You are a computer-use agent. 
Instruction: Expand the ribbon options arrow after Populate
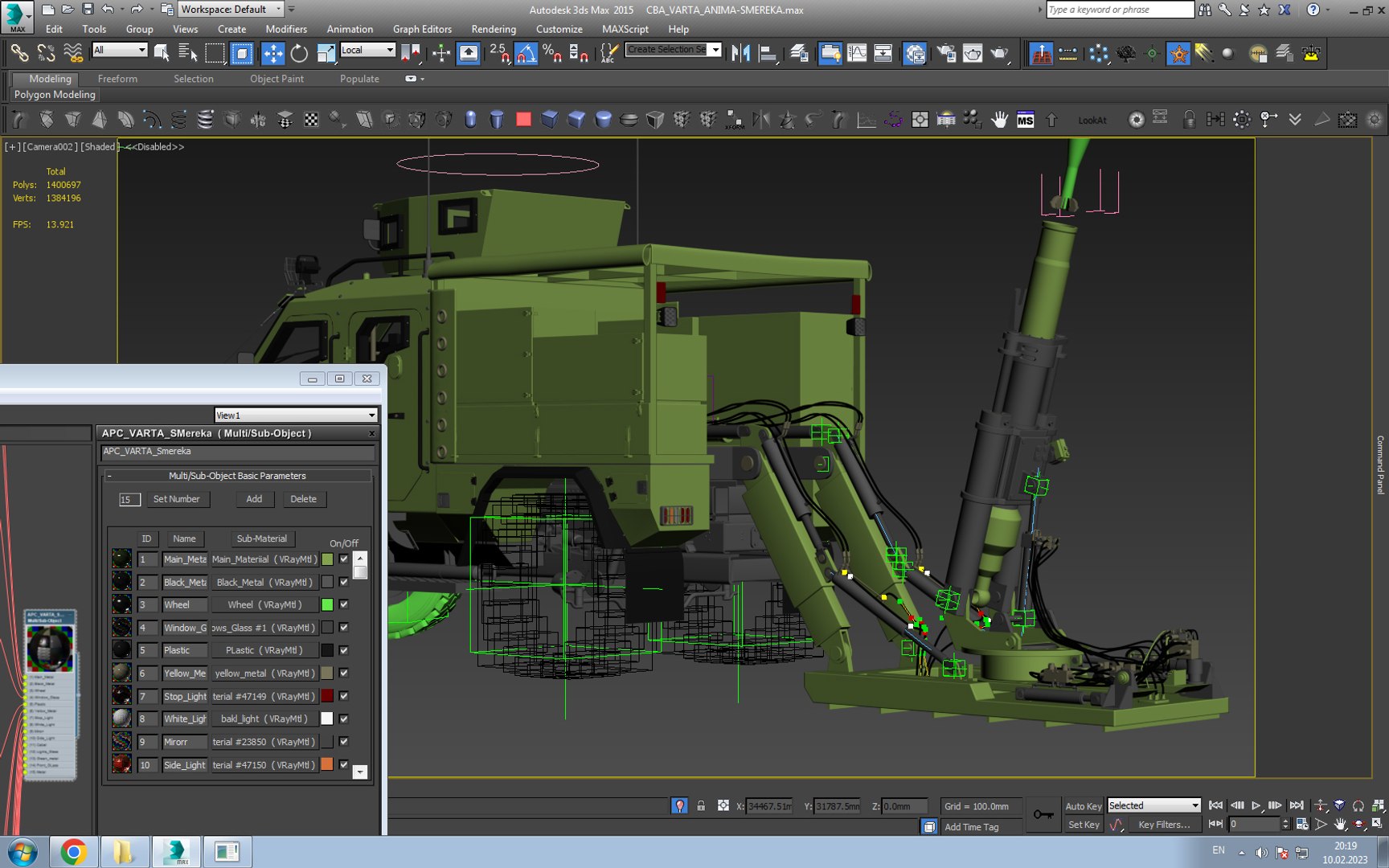pos(415,79)
